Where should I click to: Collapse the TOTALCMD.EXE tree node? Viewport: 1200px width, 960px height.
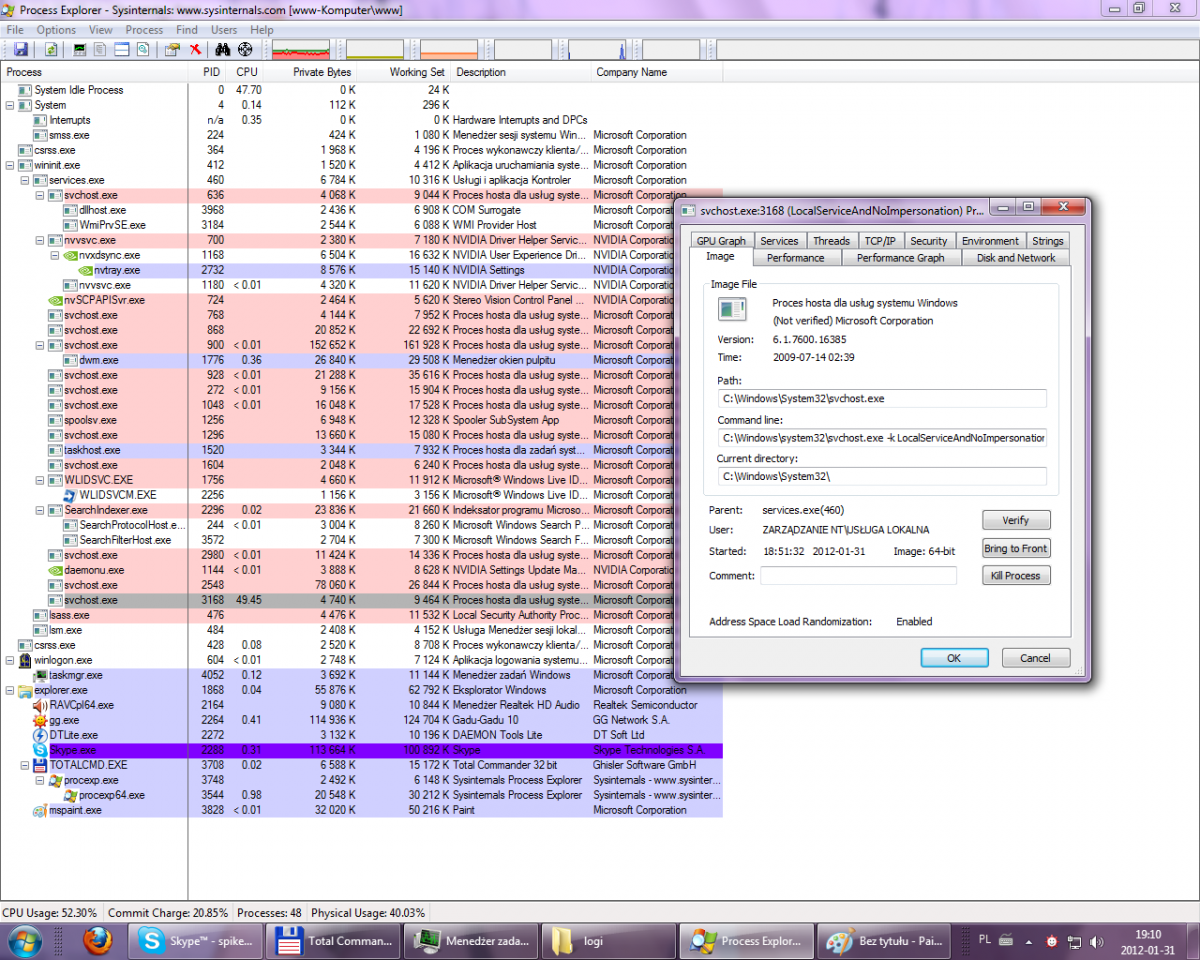[25, 765]
